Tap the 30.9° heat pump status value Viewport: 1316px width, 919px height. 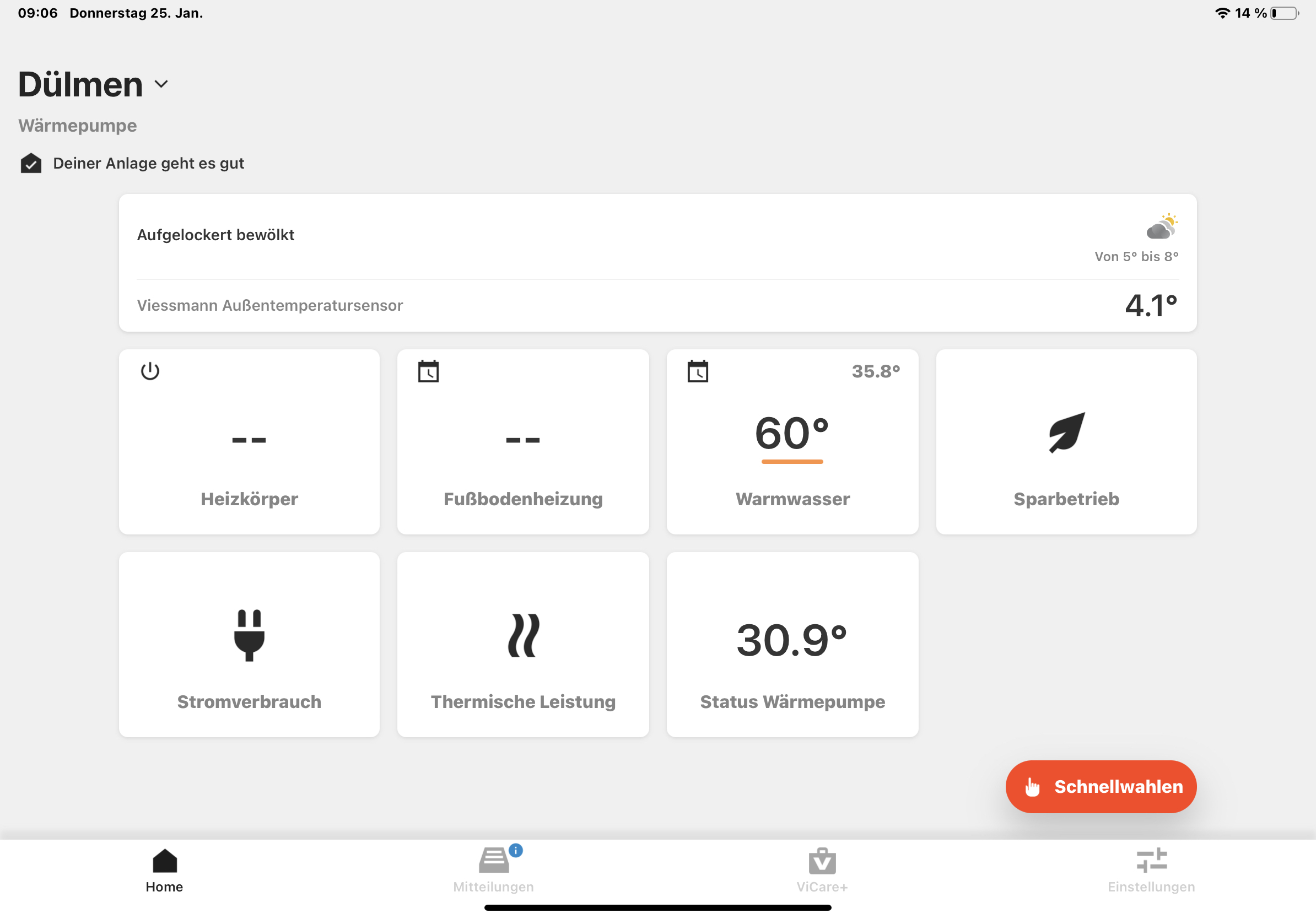pyautogui.click(x=792, y=640)
